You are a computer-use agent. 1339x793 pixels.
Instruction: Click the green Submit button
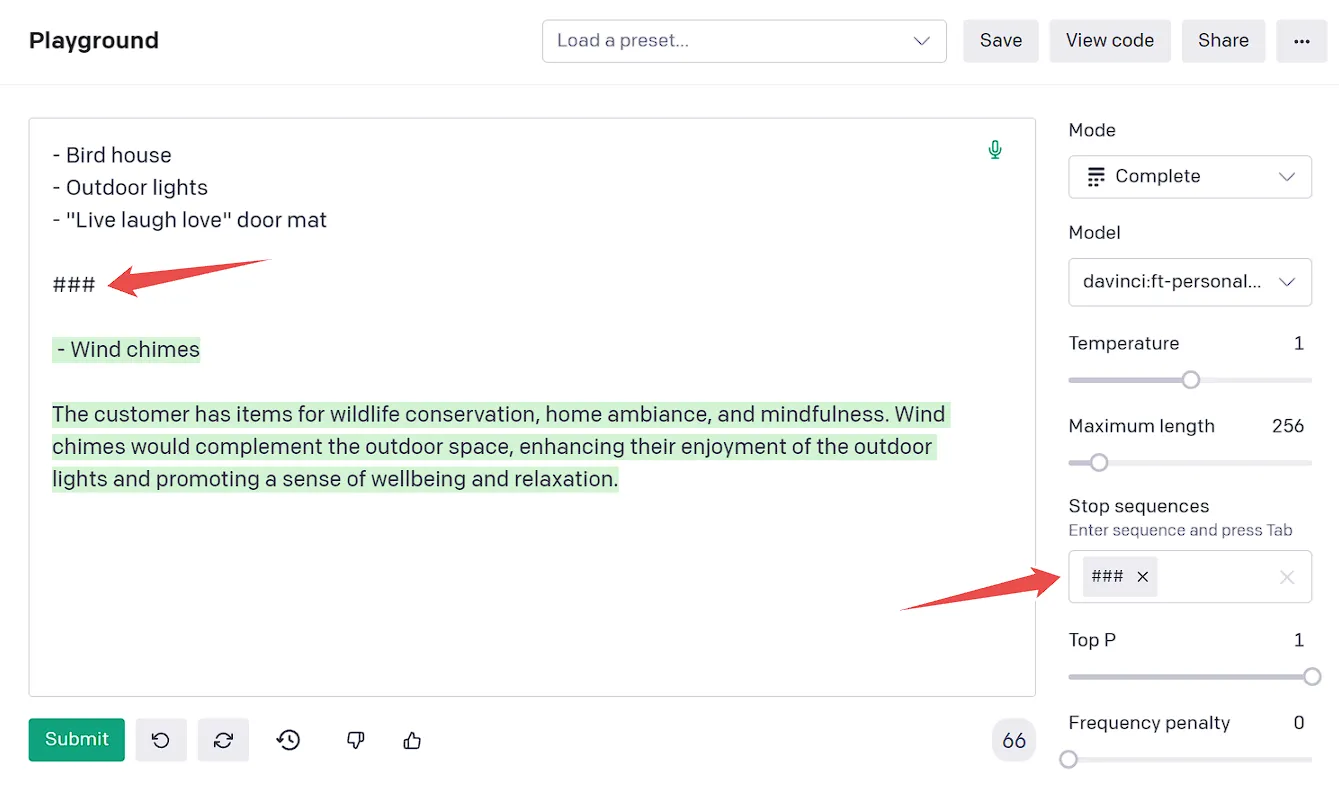(x=76, y=740)
